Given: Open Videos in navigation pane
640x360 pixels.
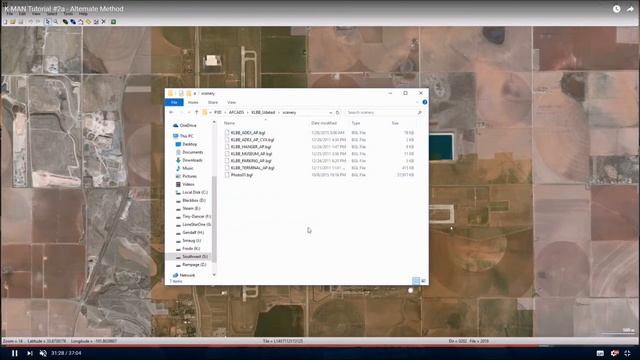Looking at the screenshot, I should [x=188, y=184].
